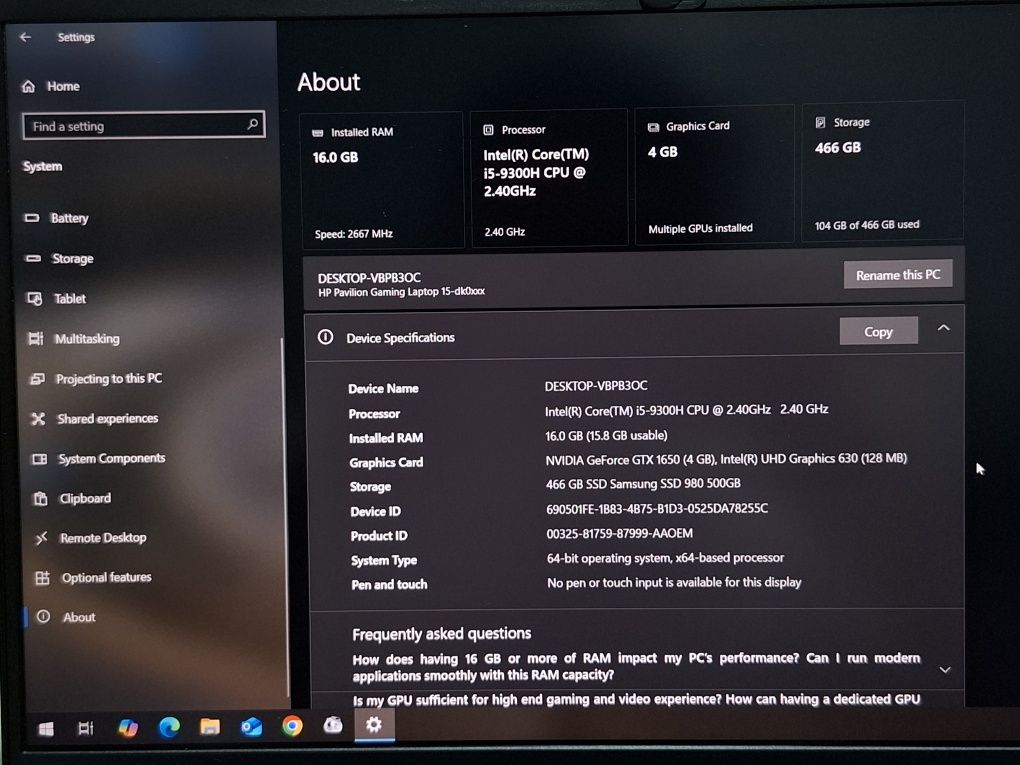Screen dimensions: 1020x765
Task: Click '16.0 GB (15.8 GB usable)' text
Action: click(606, 435)
